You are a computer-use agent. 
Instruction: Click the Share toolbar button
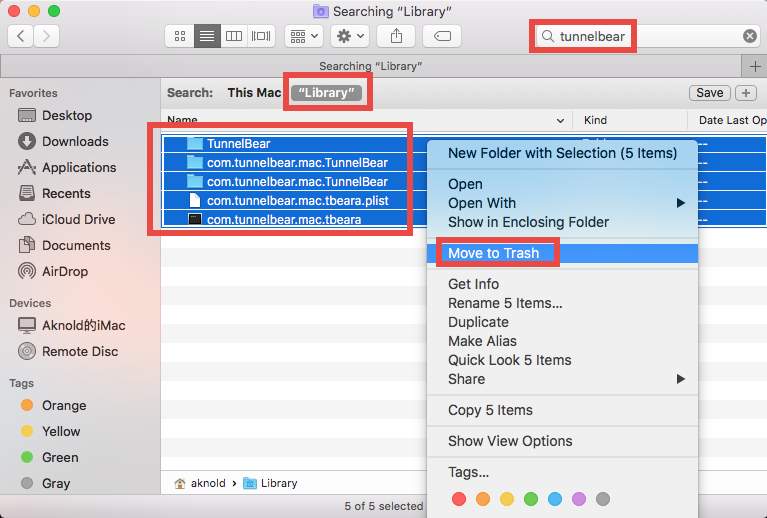click(396, 36)
